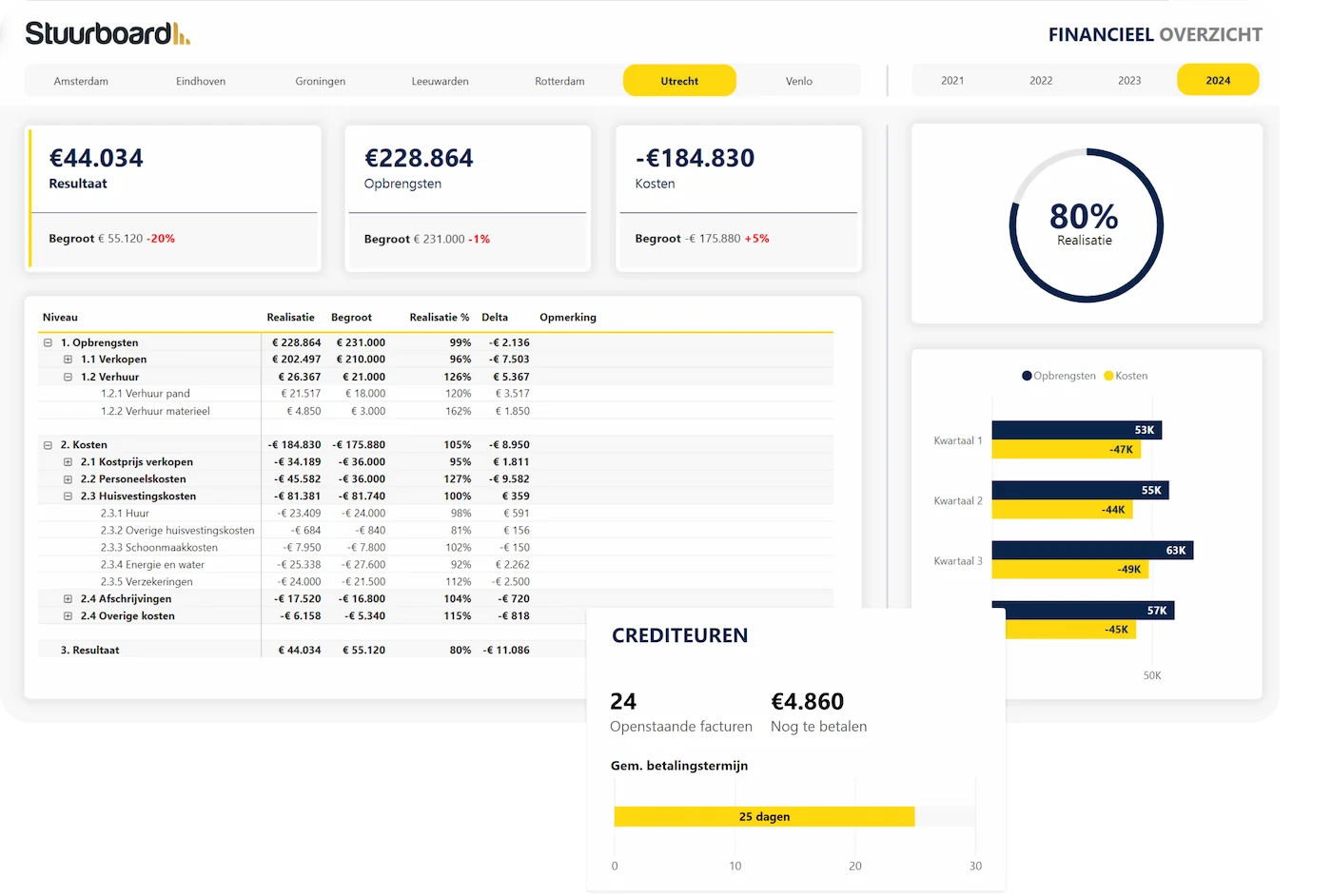Image resolution: width=1332 pixels, height=896 pixels.
Task: Select the Eindhoven location tab
Action: (201, 81)
